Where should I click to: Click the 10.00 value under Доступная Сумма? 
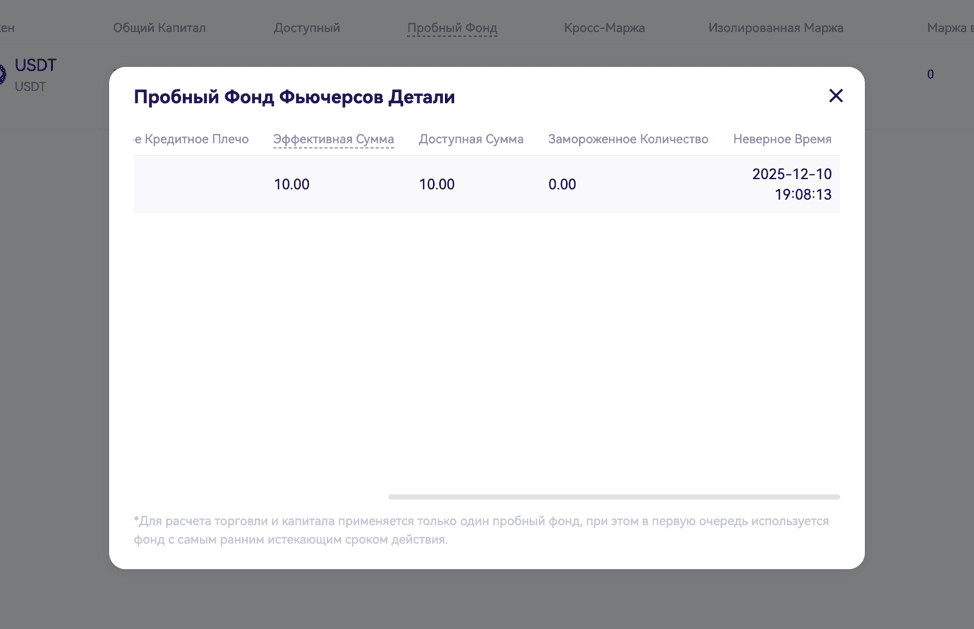(437, 184)
